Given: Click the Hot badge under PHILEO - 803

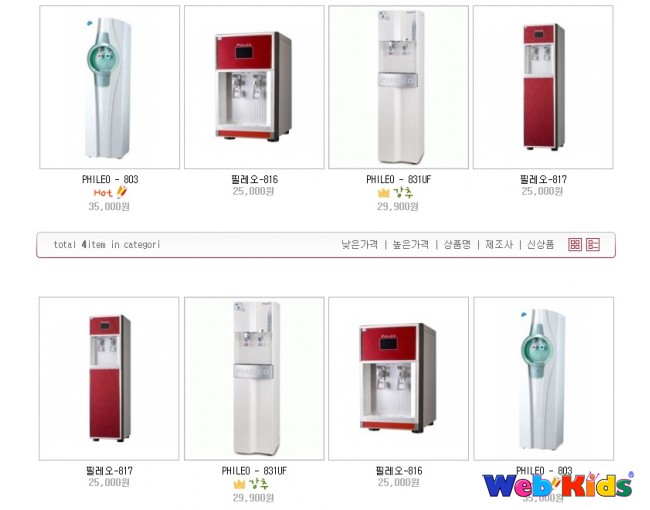Looking at the screenshot, I should point(110,192).
